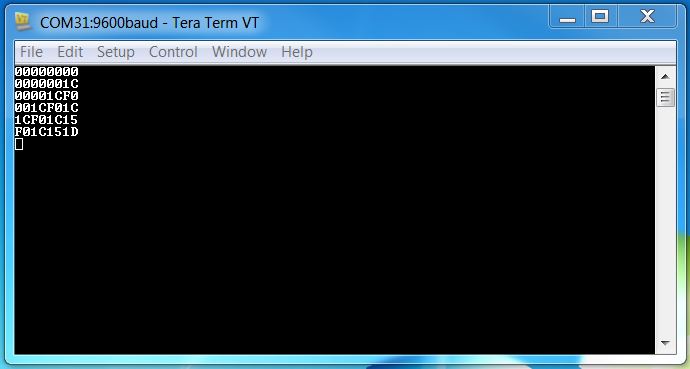Click the empty scrollbar track below thumb
The height and width of the screenshot is (369, 690).
(665, 220)
